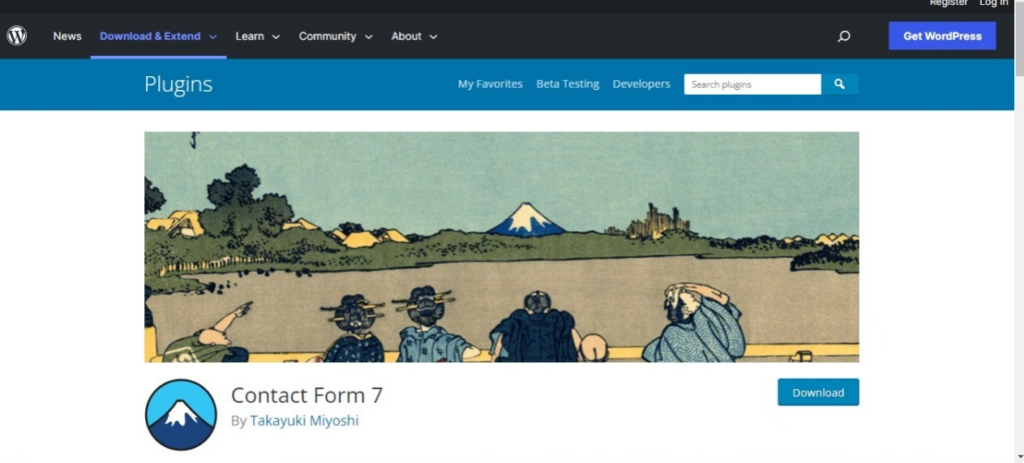Expand the Learn dropdown menu
Screen dimensions: 1024x463
point(257,37)
